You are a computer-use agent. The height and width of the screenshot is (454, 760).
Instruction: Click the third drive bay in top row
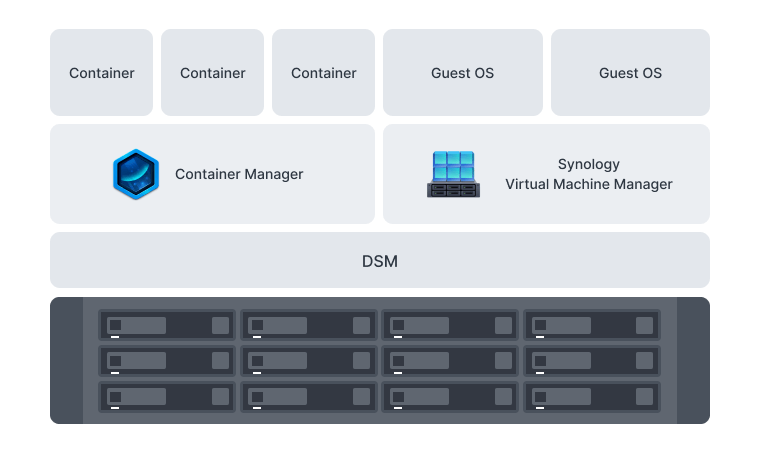coord(449,325)
